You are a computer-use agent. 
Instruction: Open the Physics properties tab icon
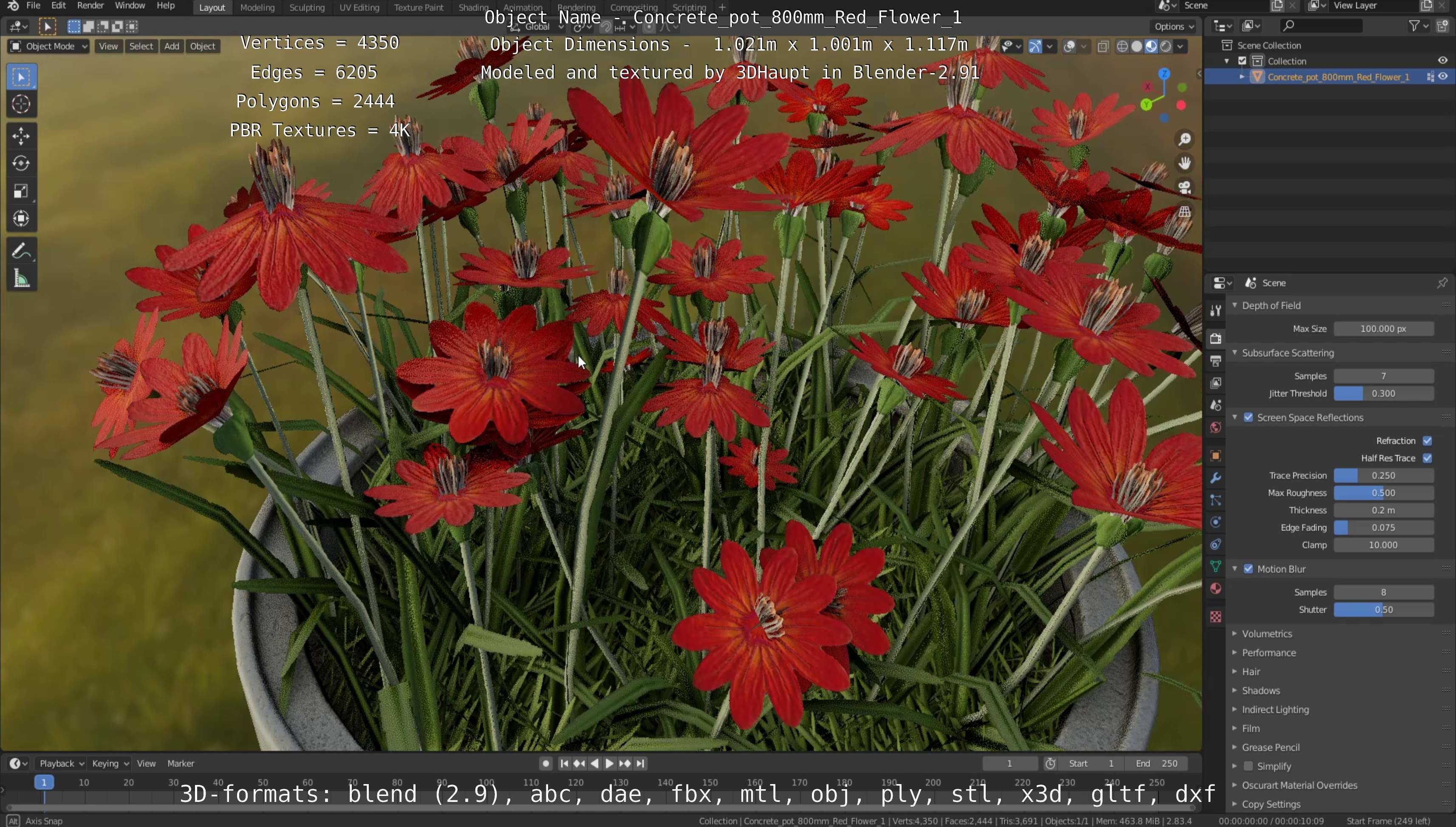(1215, 522)
